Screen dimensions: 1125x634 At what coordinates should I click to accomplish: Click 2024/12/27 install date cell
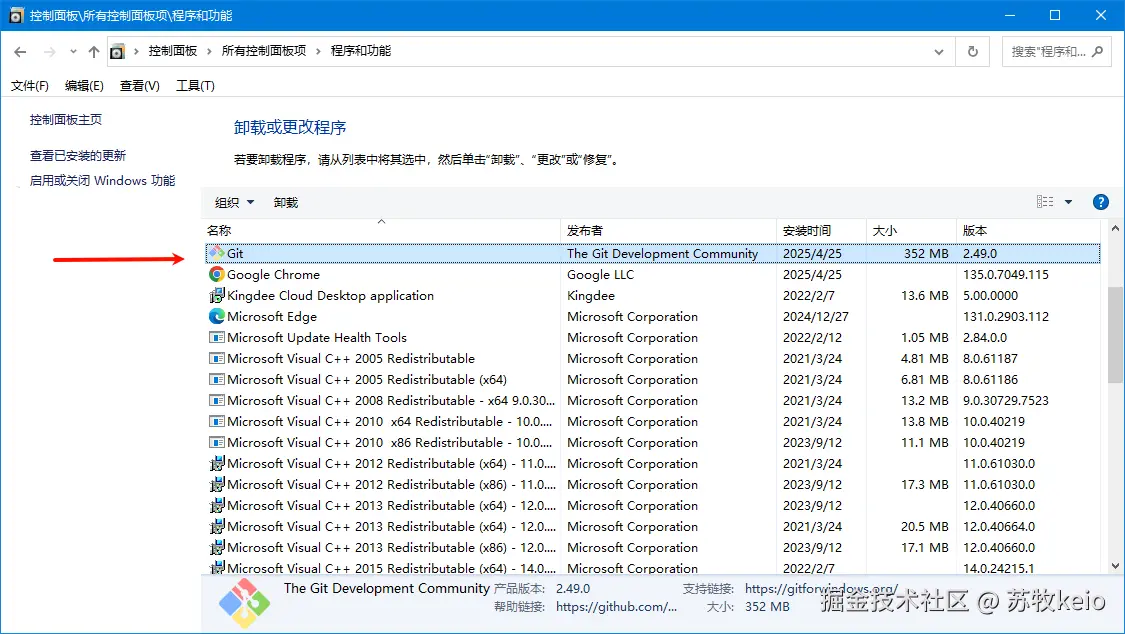click(816, 316)
